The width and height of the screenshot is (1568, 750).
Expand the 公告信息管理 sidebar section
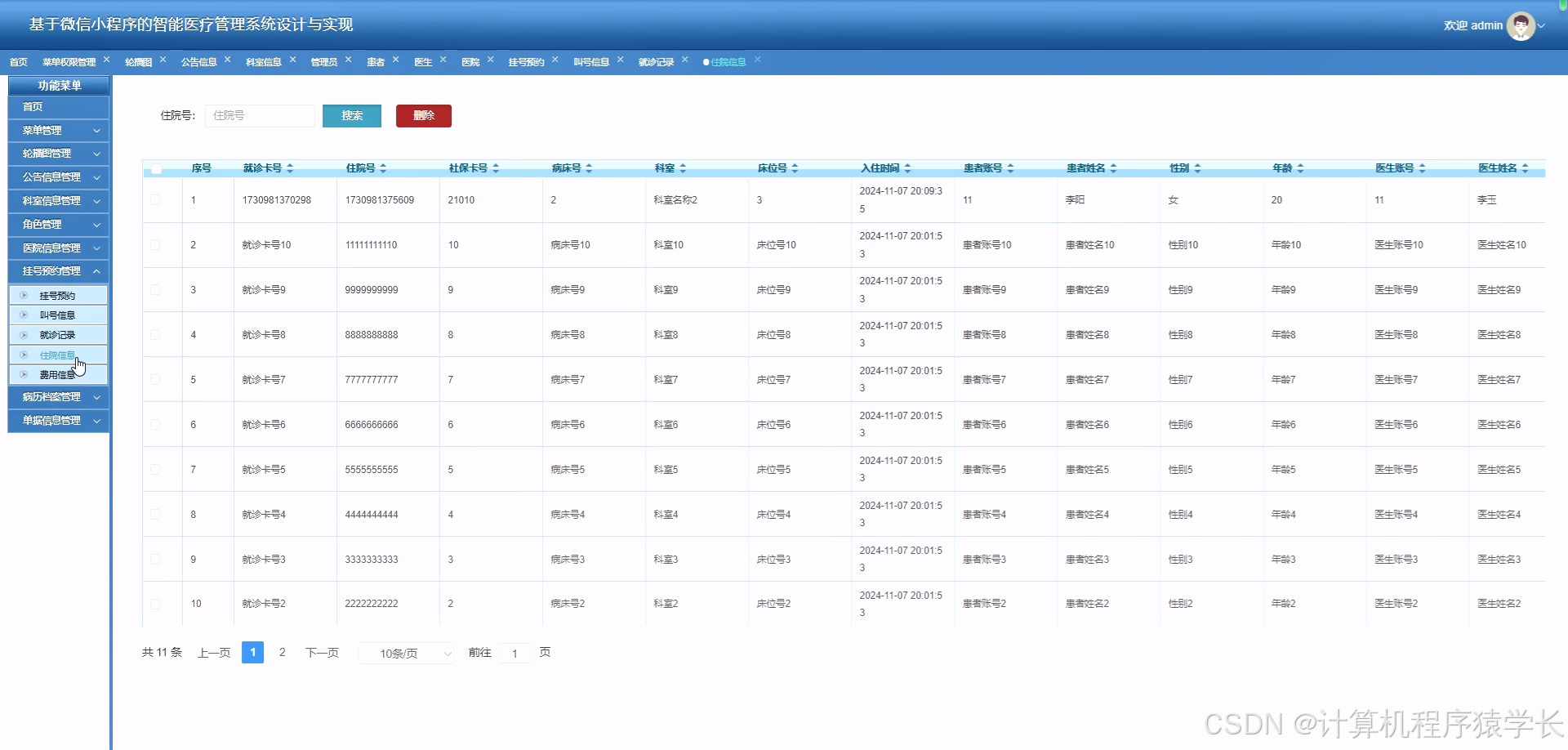59,177
